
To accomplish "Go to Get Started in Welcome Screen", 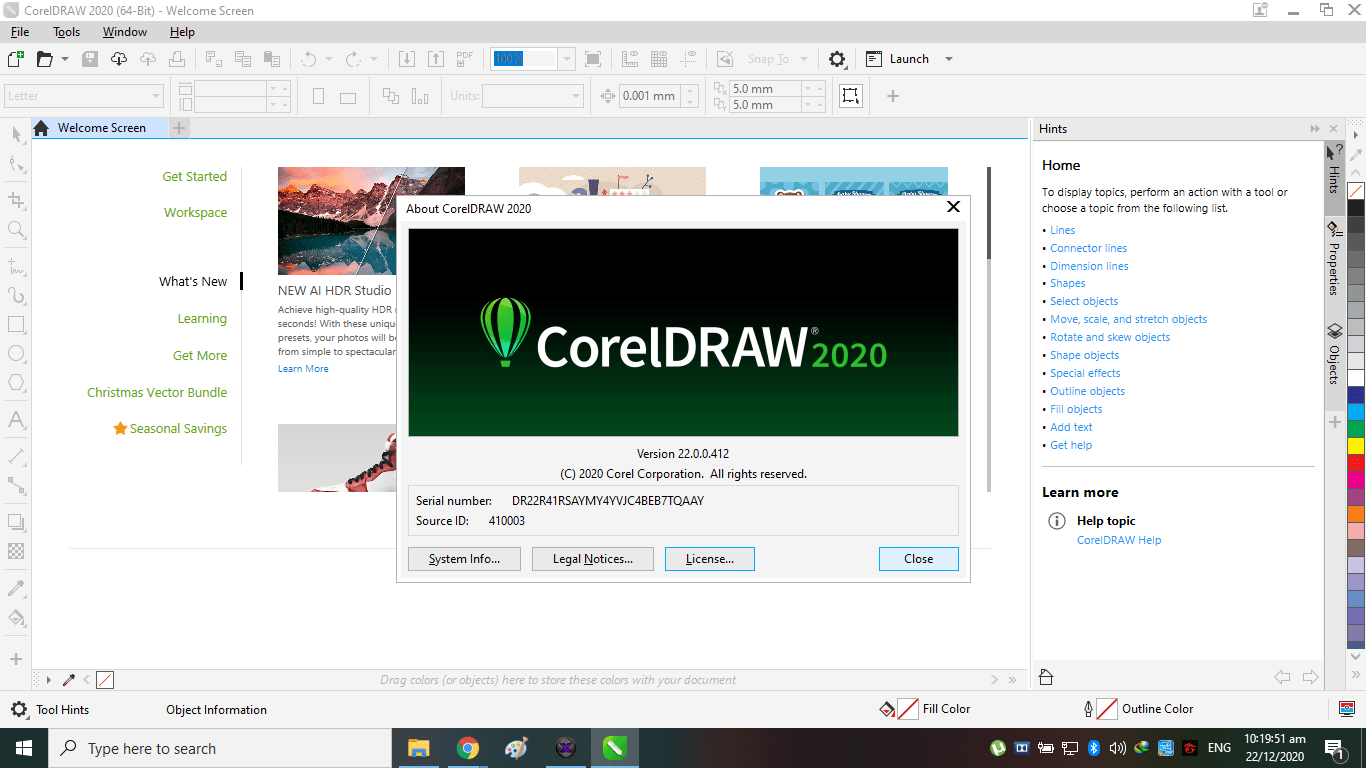I will (195, 176).
